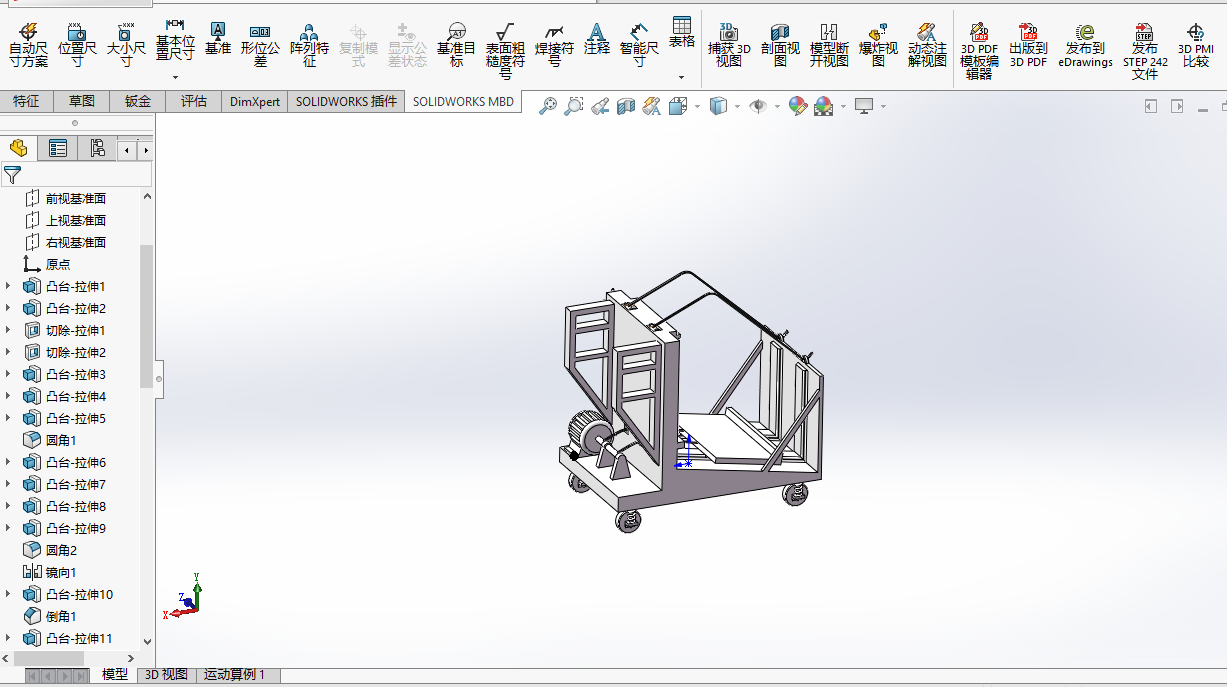Image resolution: width=1227 pixels, height=687 pixels.
Task: Switch to the DimXpert tab
Action: click(255, 101)
